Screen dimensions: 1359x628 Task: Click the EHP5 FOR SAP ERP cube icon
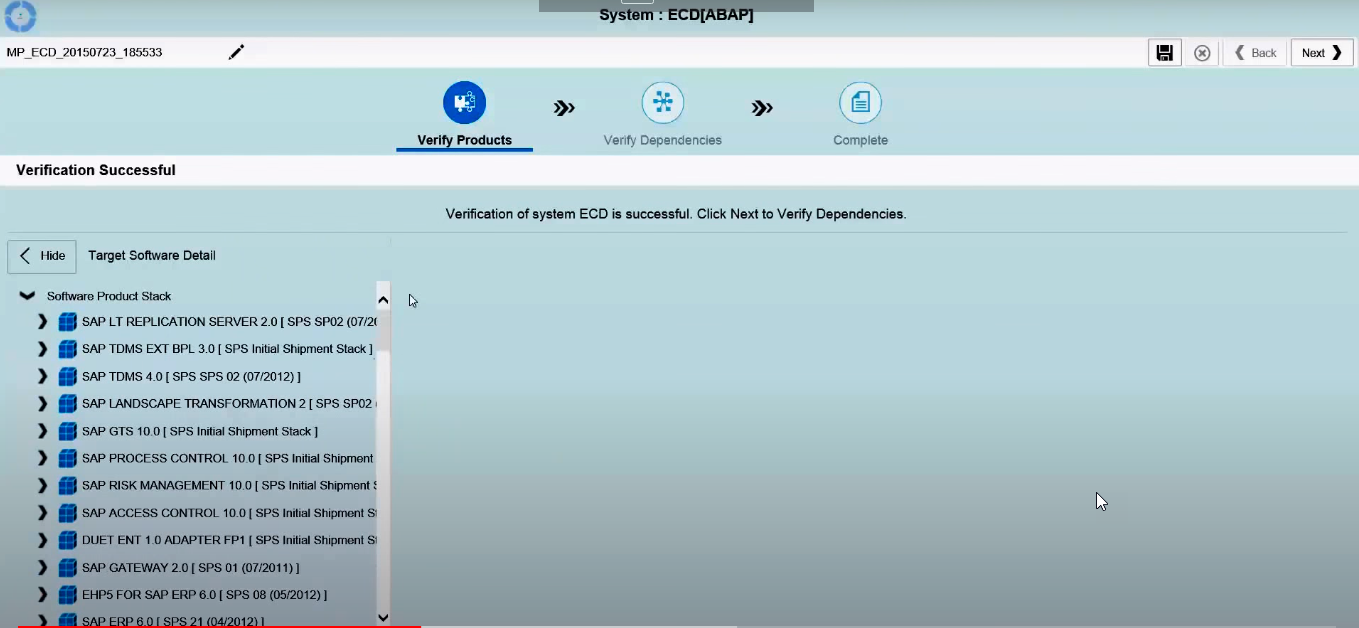click(67, 595)
